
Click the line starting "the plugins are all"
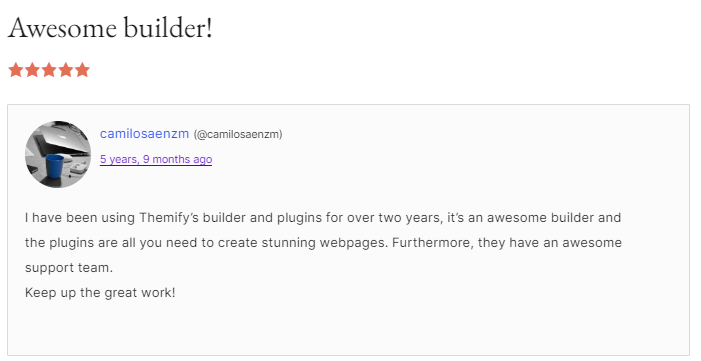click(x=323, y=242)
